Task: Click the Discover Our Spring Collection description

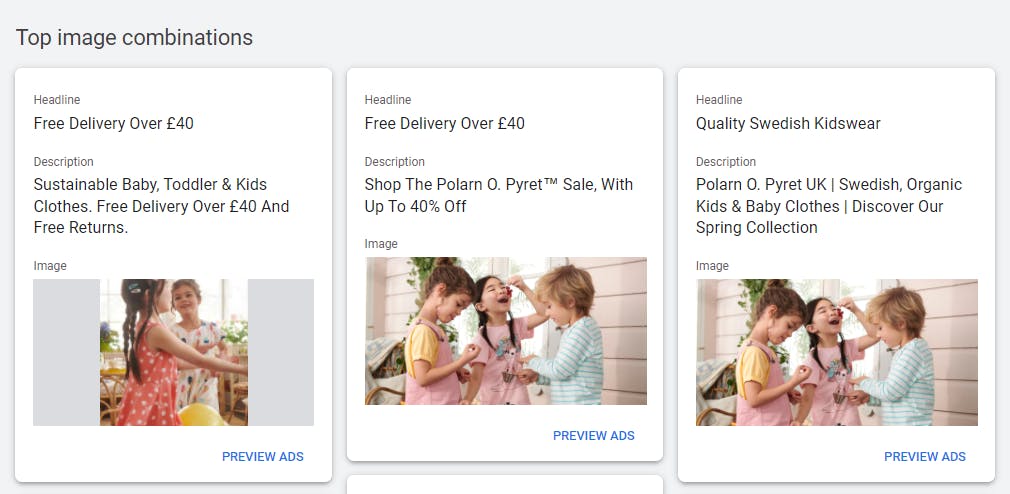Action: click(829, 206)
